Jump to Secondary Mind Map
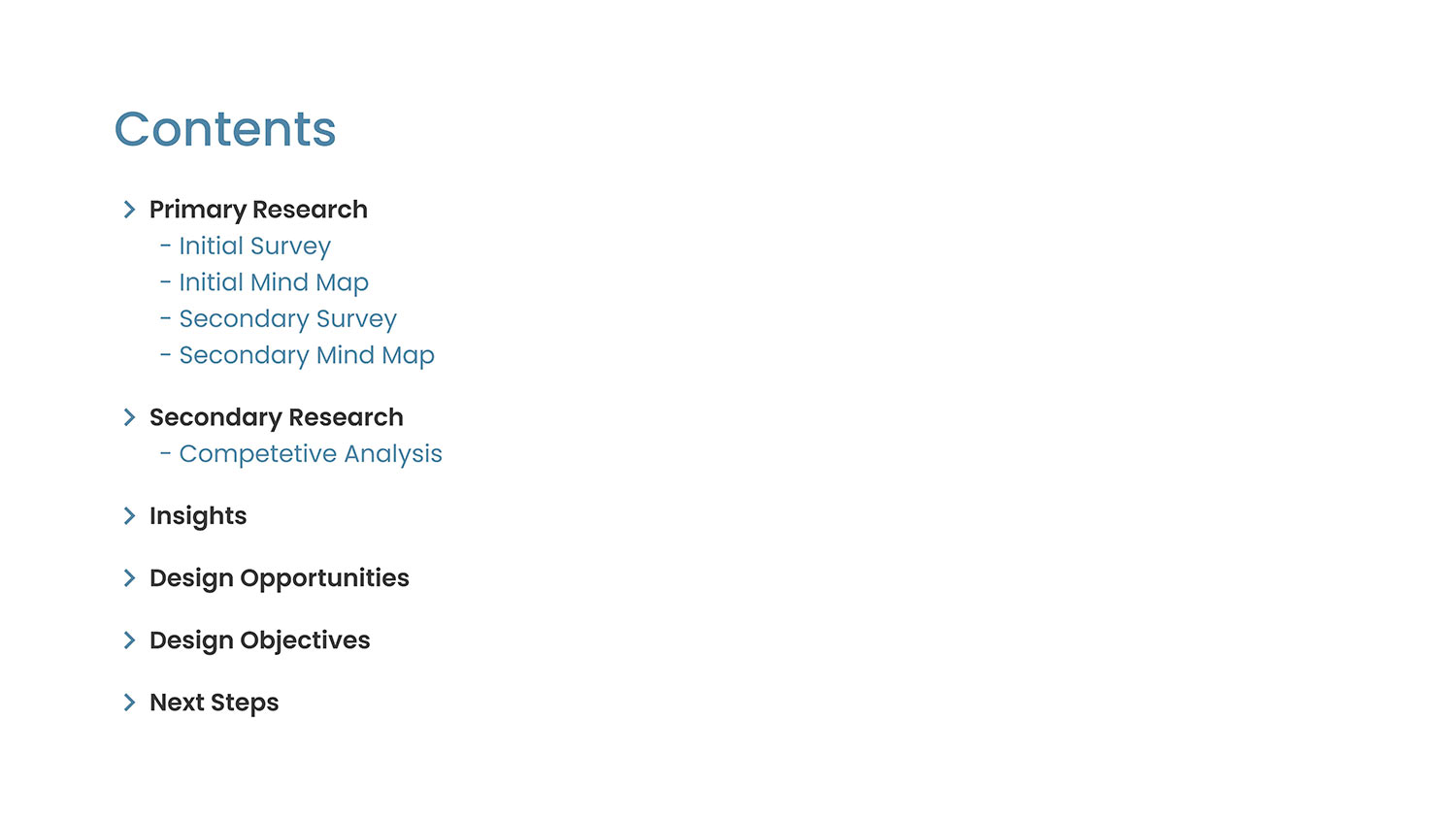The height and width of the screenshot is (819, 1456). click(x=307, y=355)
